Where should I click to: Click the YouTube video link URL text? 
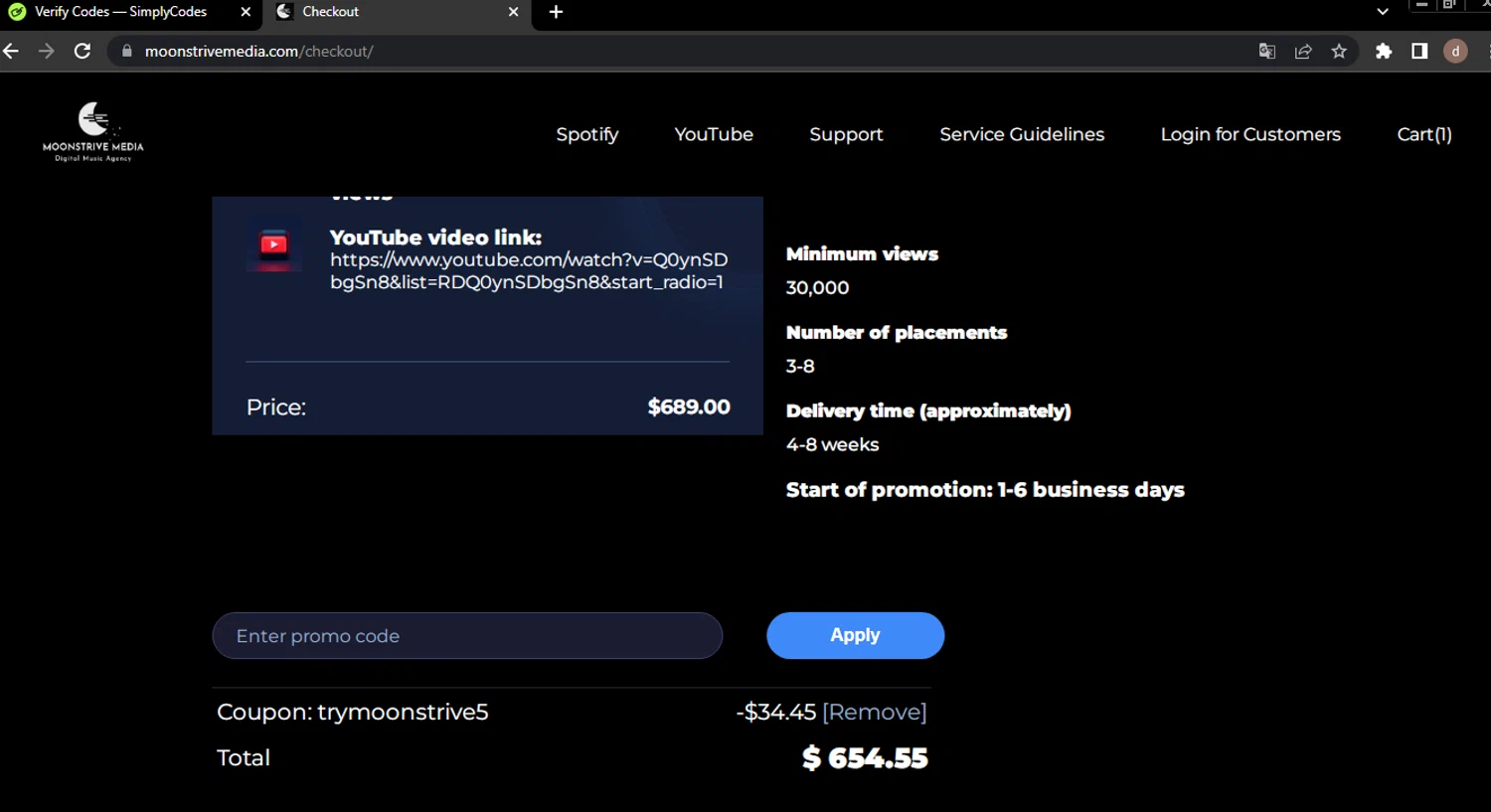pos(529,270)
